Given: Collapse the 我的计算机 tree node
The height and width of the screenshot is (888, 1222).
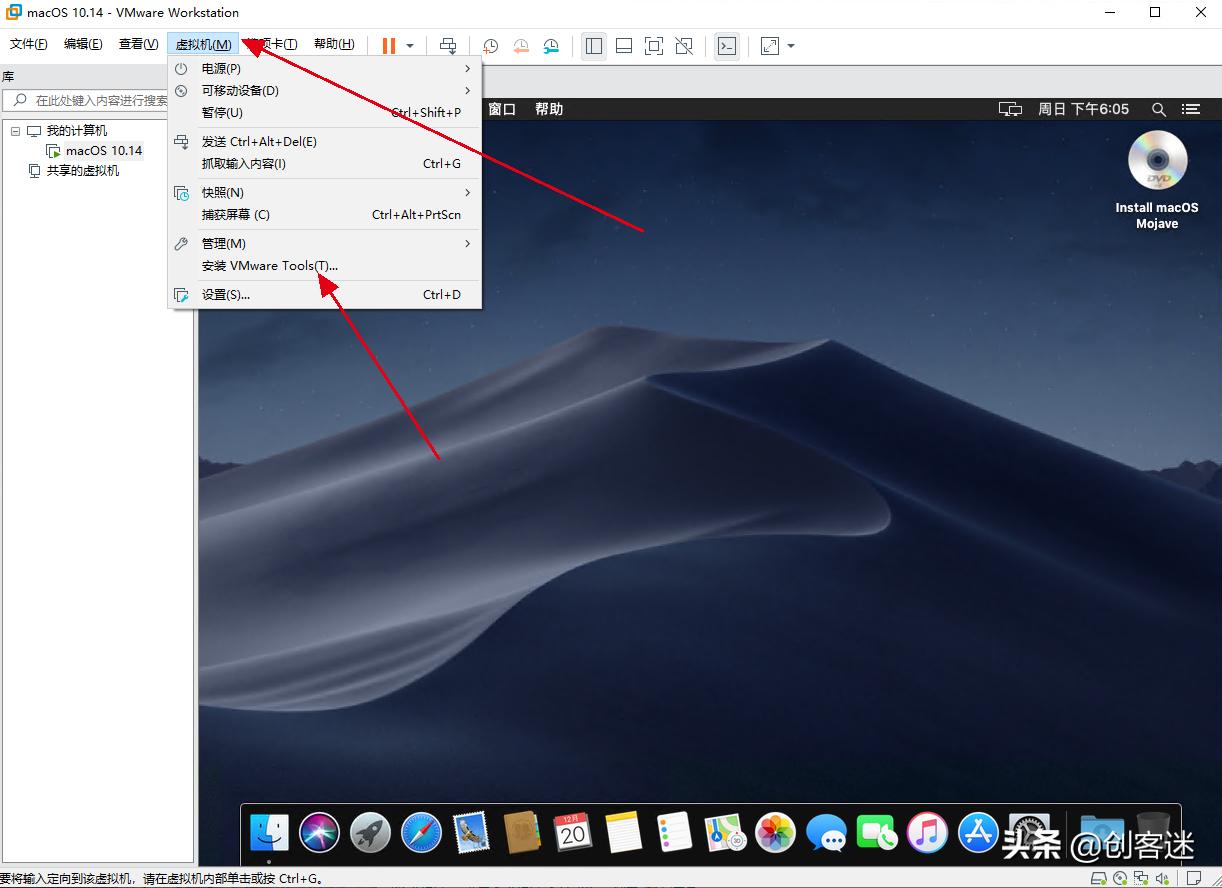Looking at the screenshot, I should click(15, 130).
